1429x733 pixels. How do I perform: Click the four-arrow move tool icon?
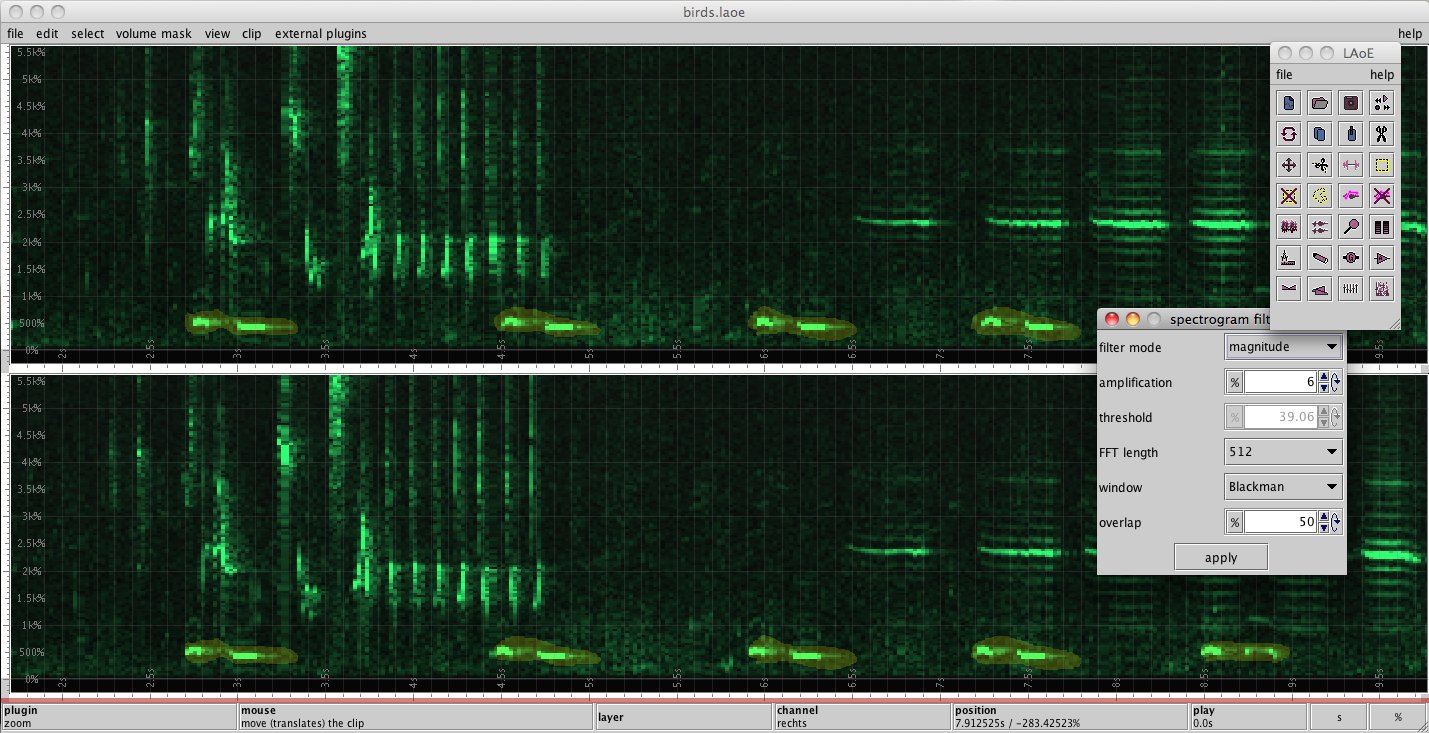point(1289,165)
